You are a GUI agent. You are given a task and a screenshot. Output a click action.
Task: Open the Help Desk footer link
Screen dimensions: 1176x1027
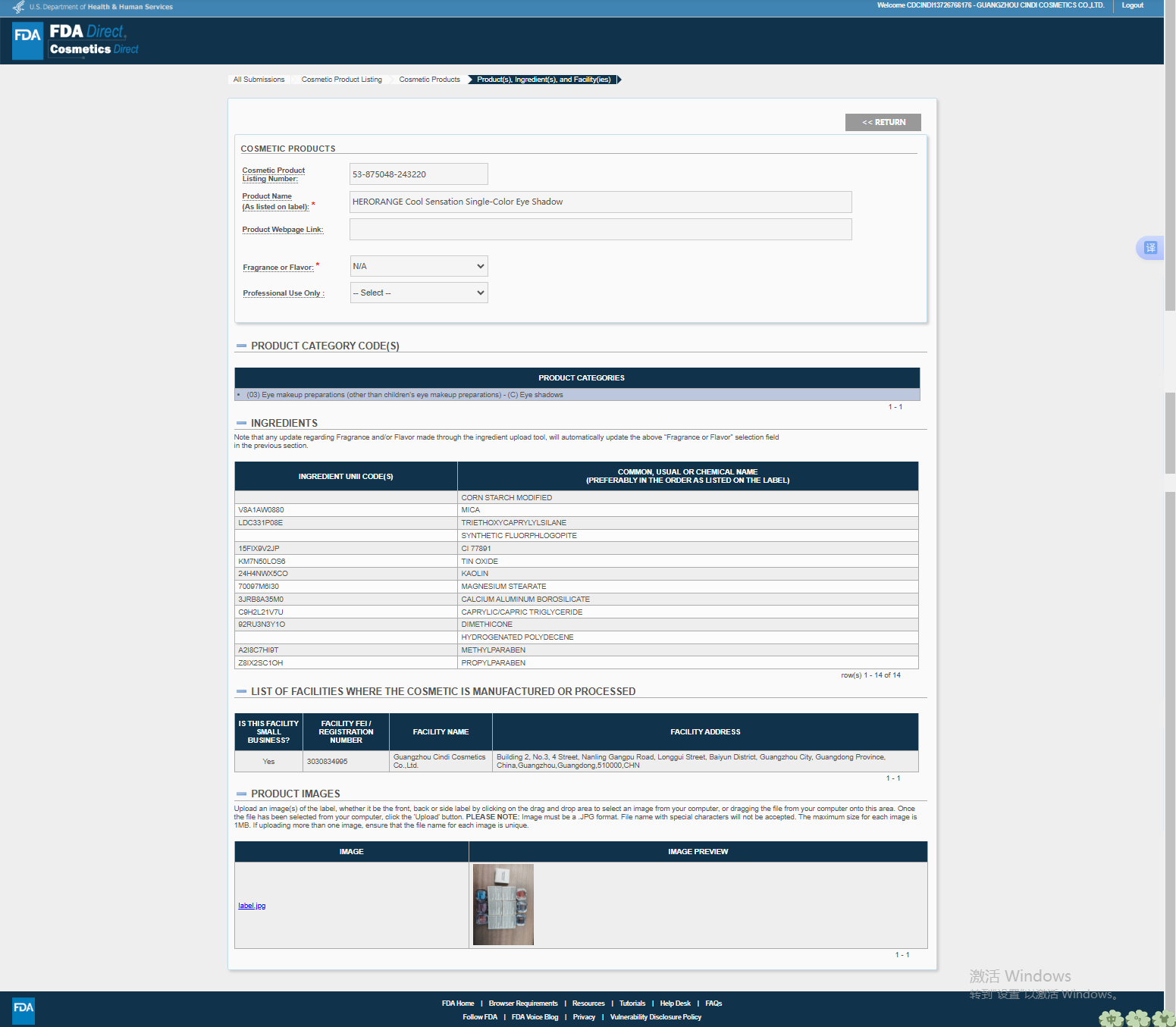tap(675, 1004)
